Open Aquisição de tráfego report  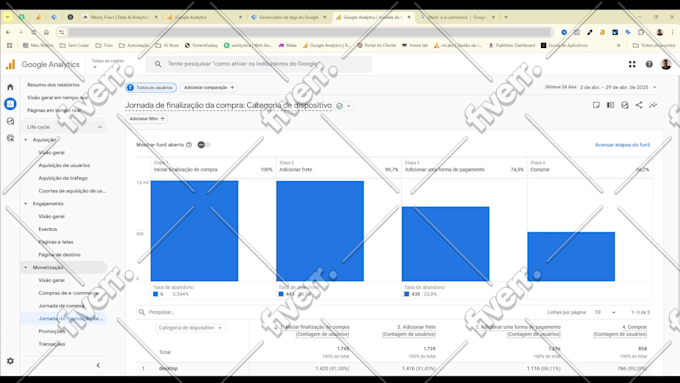click(63, 178)
